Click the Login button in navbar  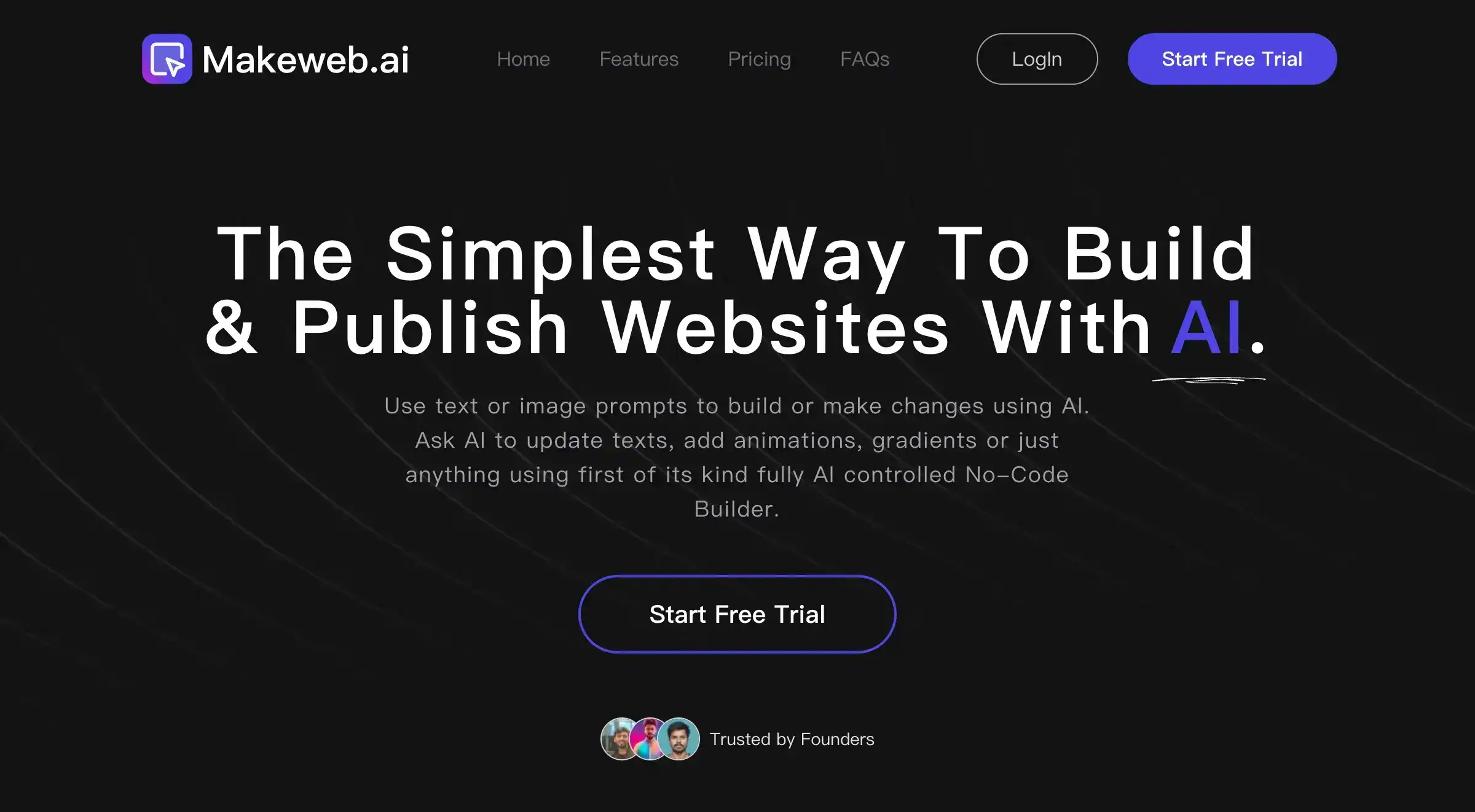[1036, 58]
